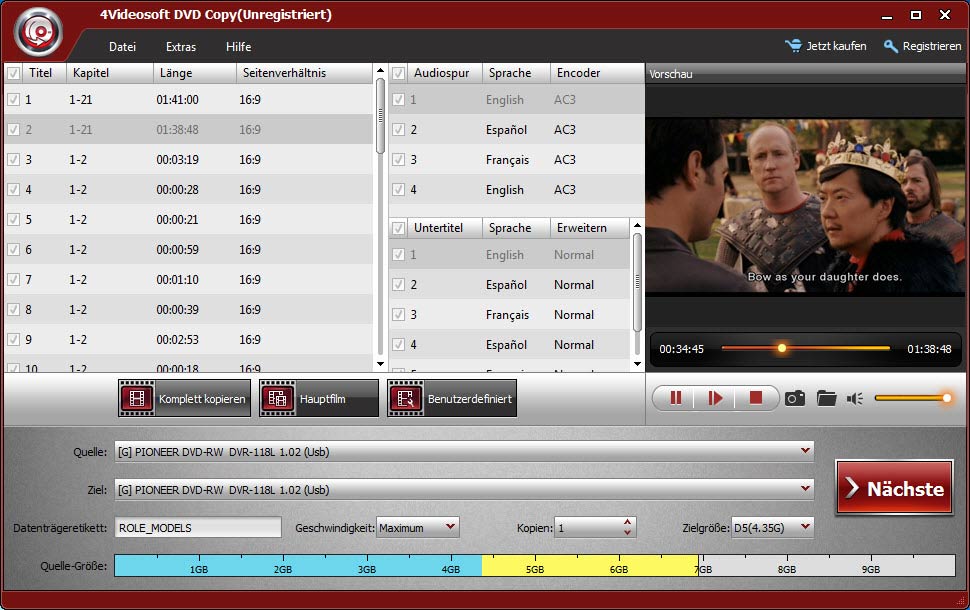Take a snapshot with the camera icon
Viewport: 970px width, 610px height.
coord(795,398)
